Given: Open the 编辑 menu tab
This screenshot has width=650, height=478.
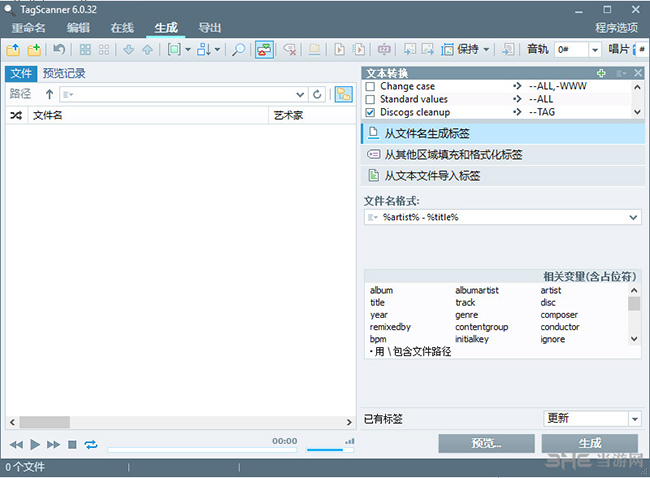Looking at the screenshot, I should coord(78,28).
